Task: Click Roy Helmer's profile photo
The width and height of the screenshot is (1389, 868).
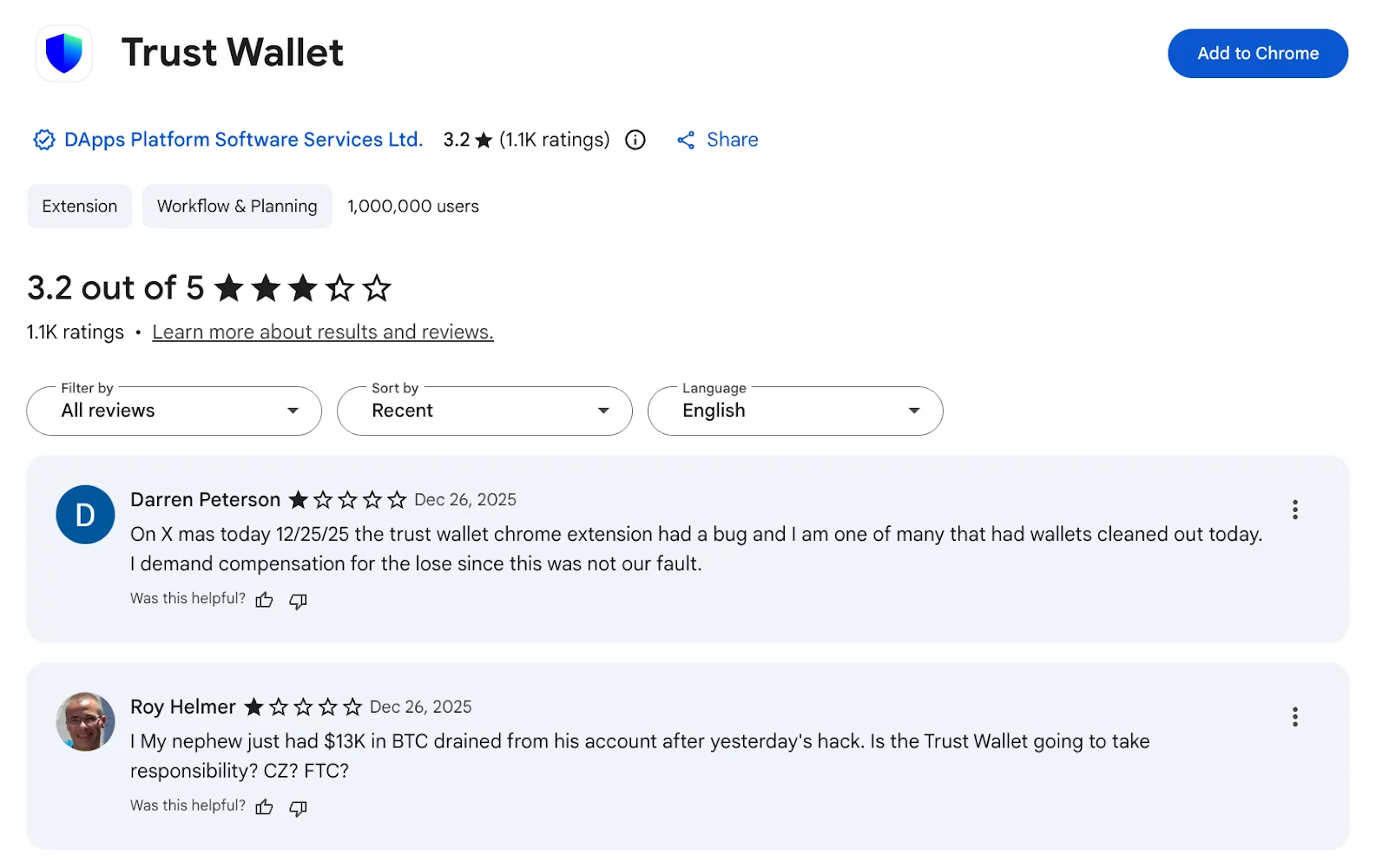Action: pyautogui.click(x=84, y=722)
